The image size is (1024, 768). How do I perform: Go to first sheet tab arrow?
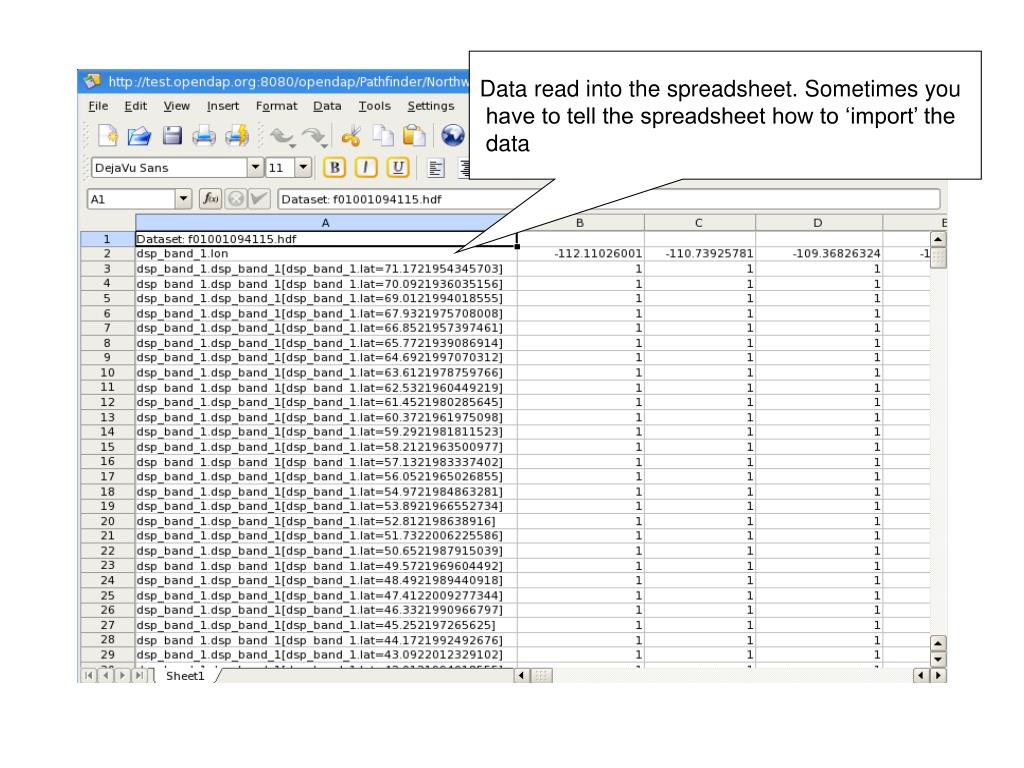click(89, 675)
